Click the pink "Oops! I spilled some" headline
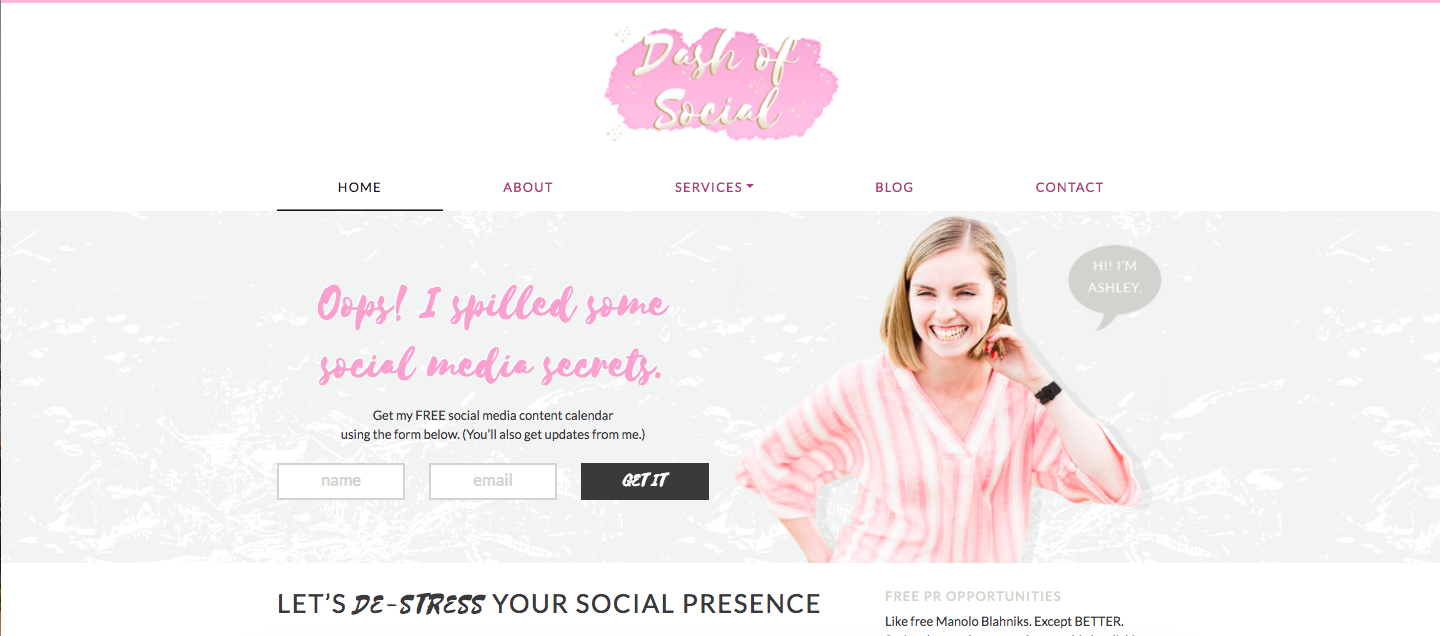1440x636 pixels. click(x=492, y=305)
